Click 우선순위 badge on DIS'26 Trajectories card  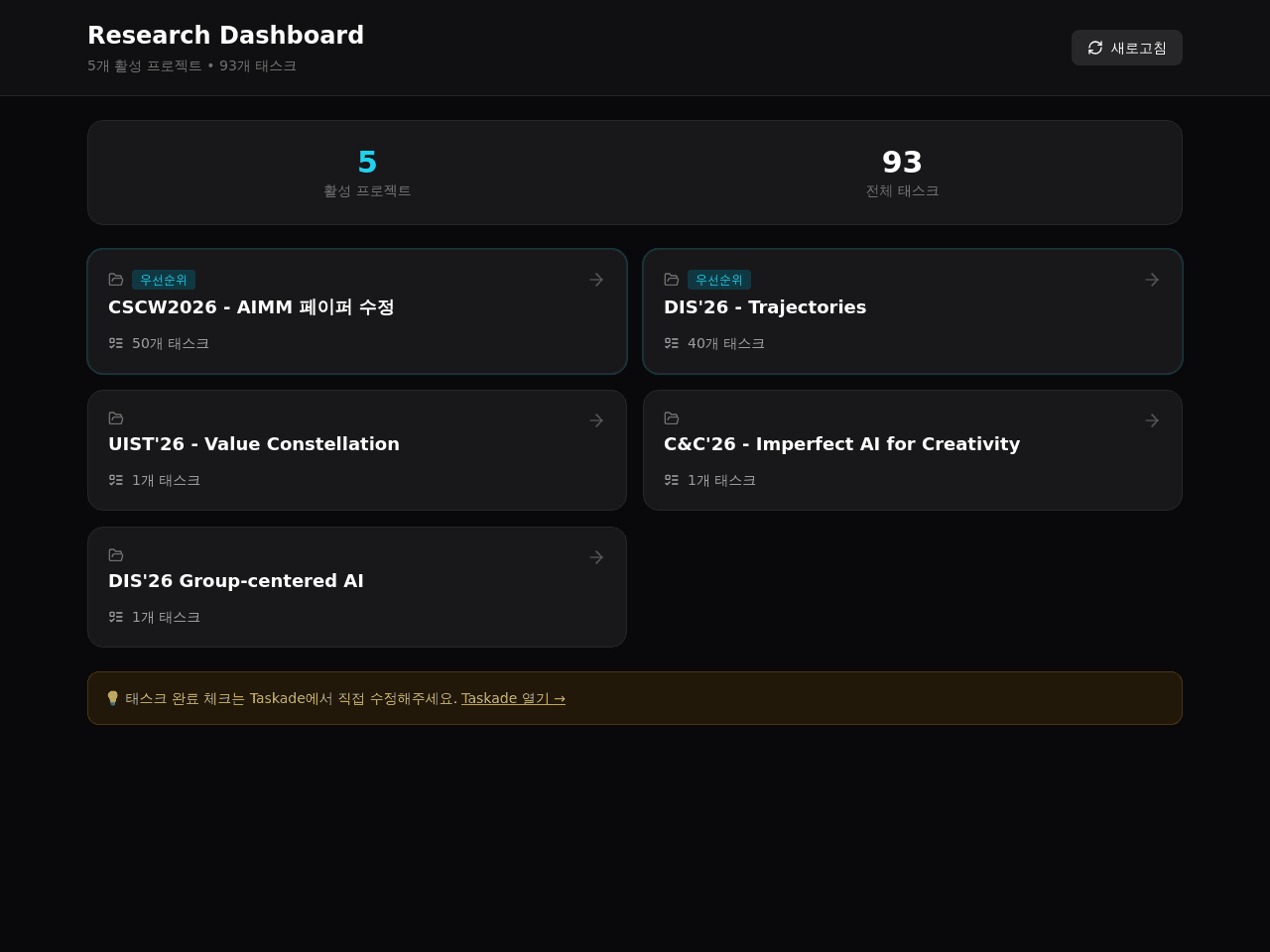click(719, 280)
